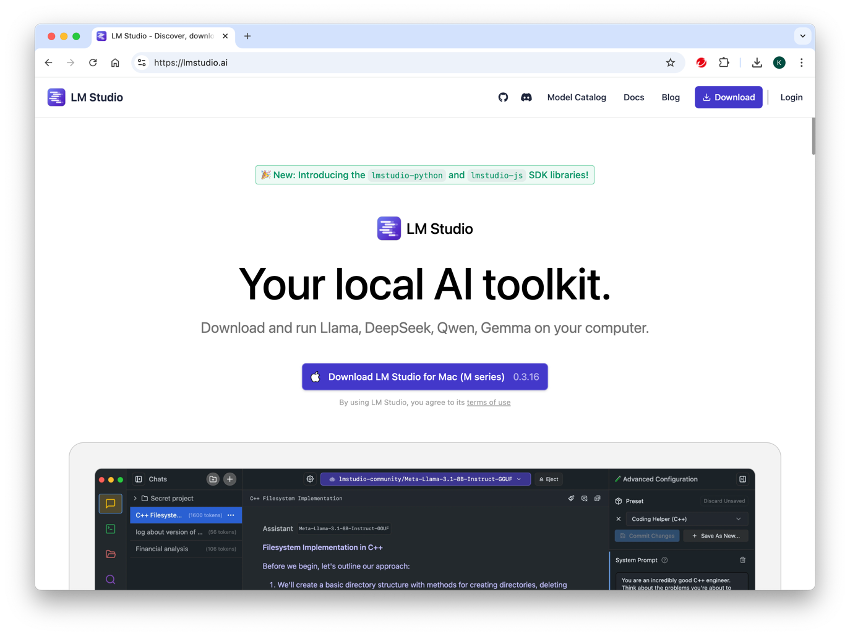Open Chrome three-dot menu
The width and height of the screenshot is (850, 636).
click(801, 63)
